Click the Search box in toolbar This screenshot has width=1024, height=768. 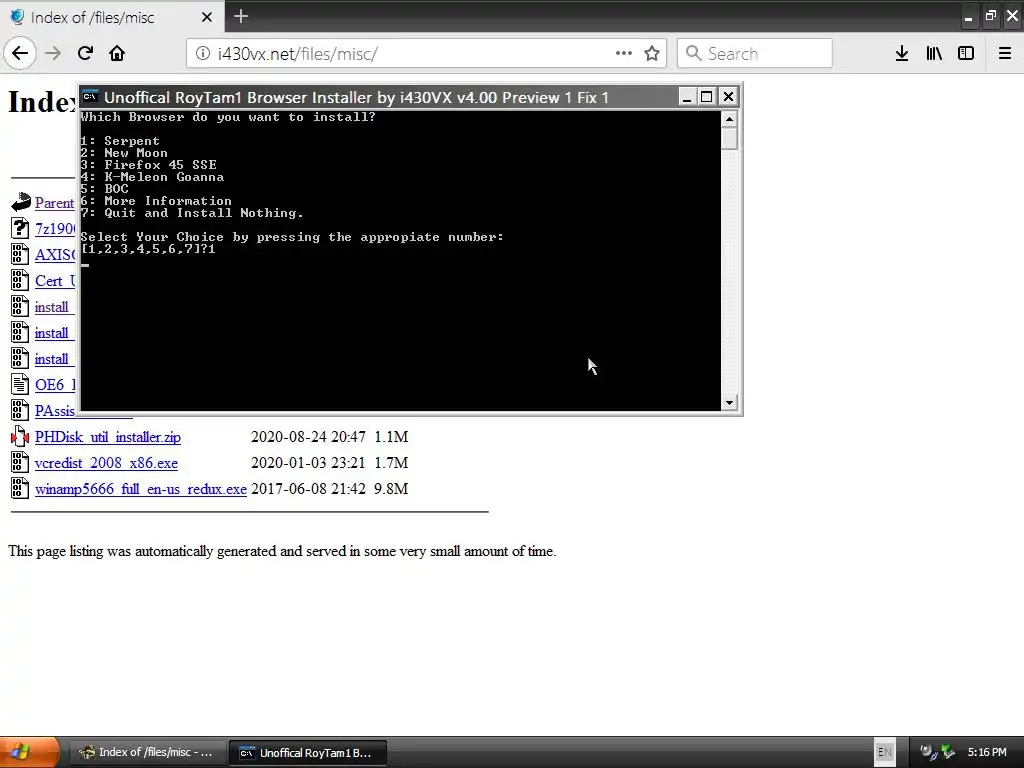[x=755, y=54]
